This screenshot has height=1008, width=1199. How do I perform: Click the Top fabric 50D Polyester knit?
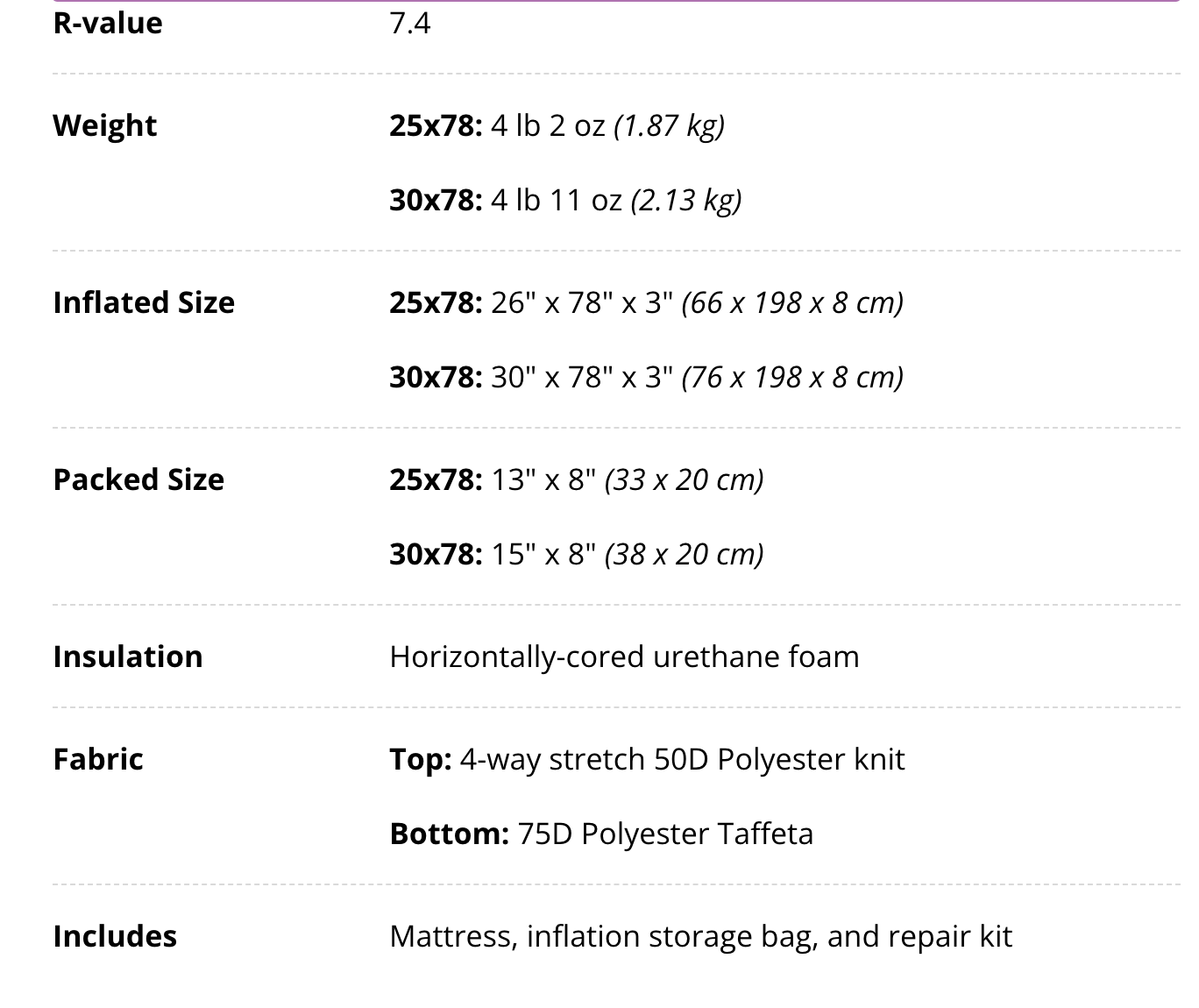(648, 759)
